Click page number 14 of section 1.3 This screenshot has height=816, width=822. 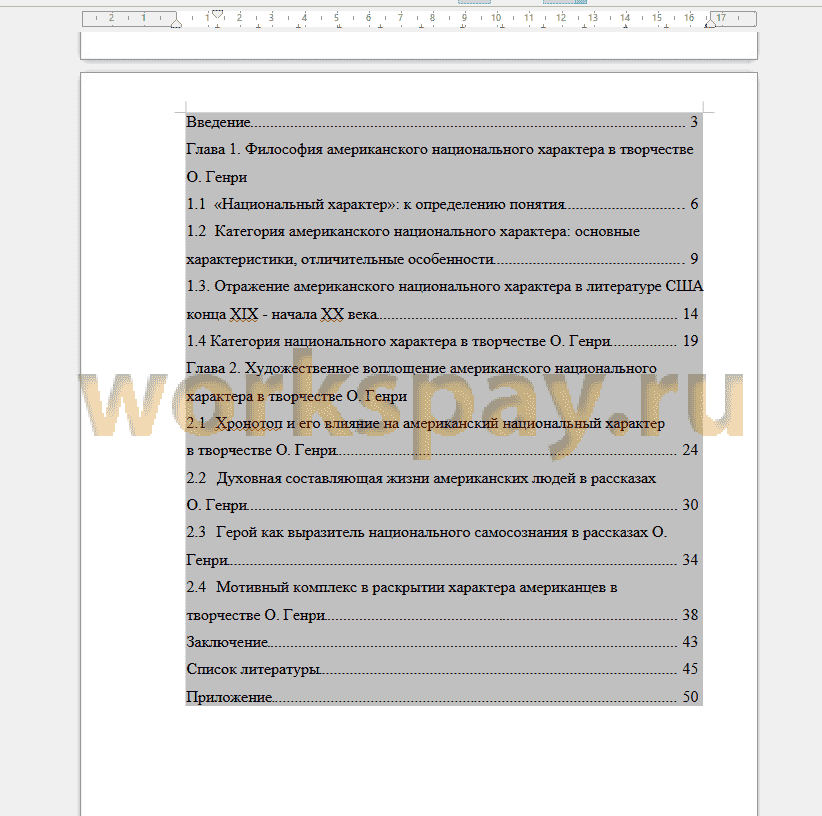[x=690, y=314]
